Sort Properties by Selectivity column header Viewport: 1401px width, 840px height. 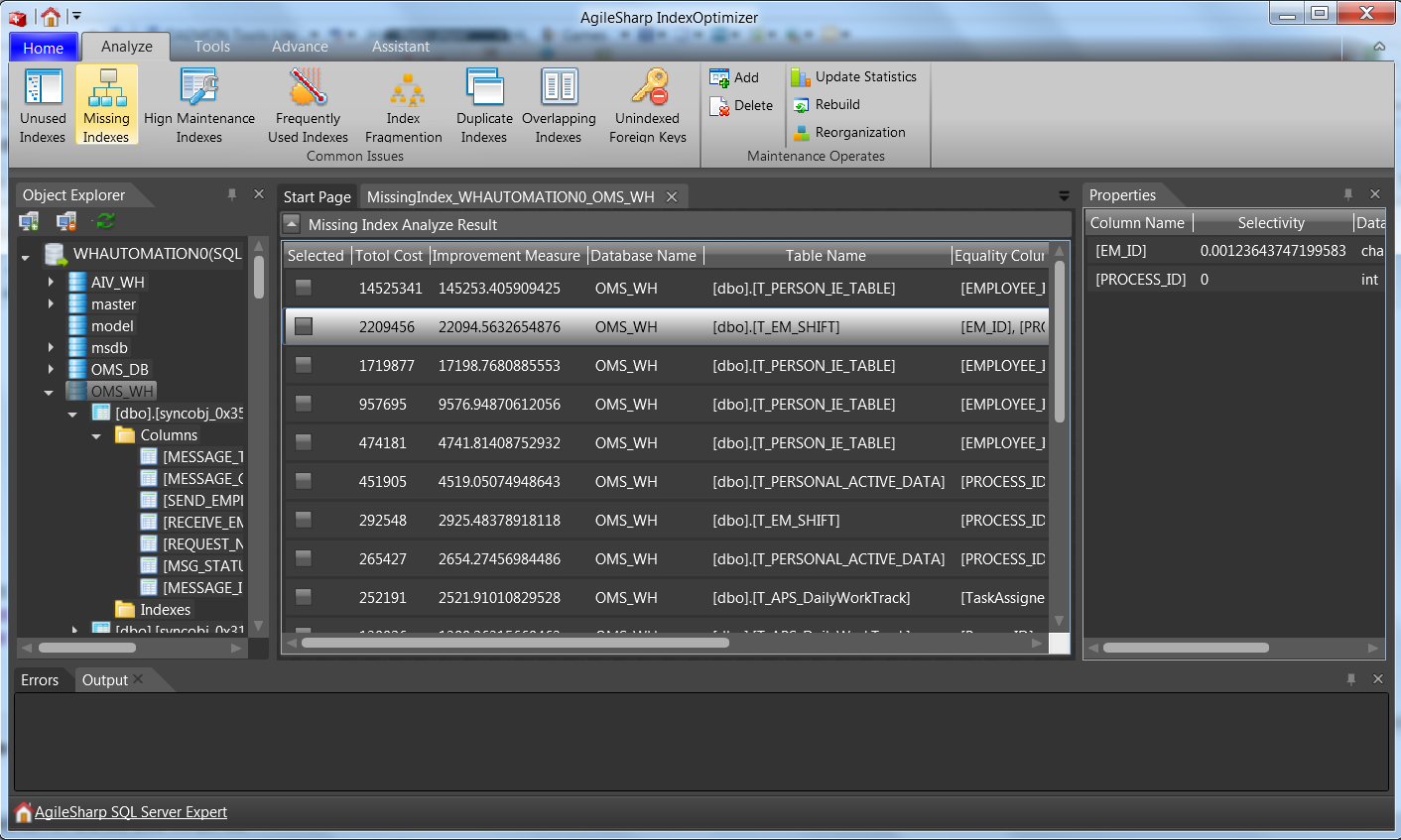pos(1271,223)
